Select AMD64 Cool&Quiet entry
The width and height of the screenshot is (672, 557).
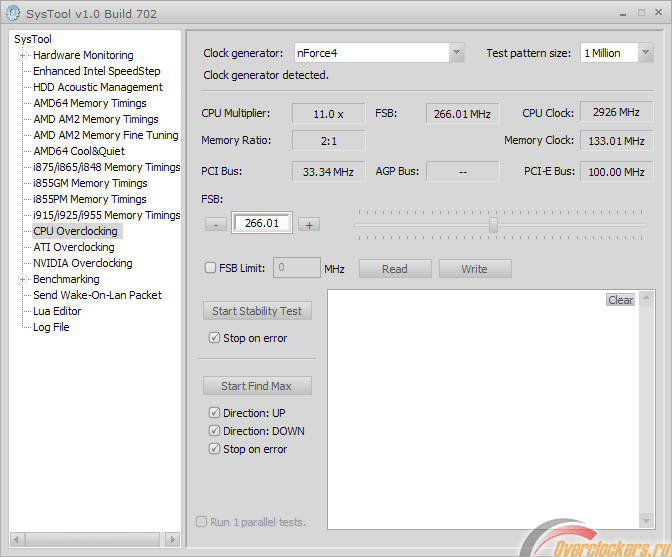click(79, 151)
